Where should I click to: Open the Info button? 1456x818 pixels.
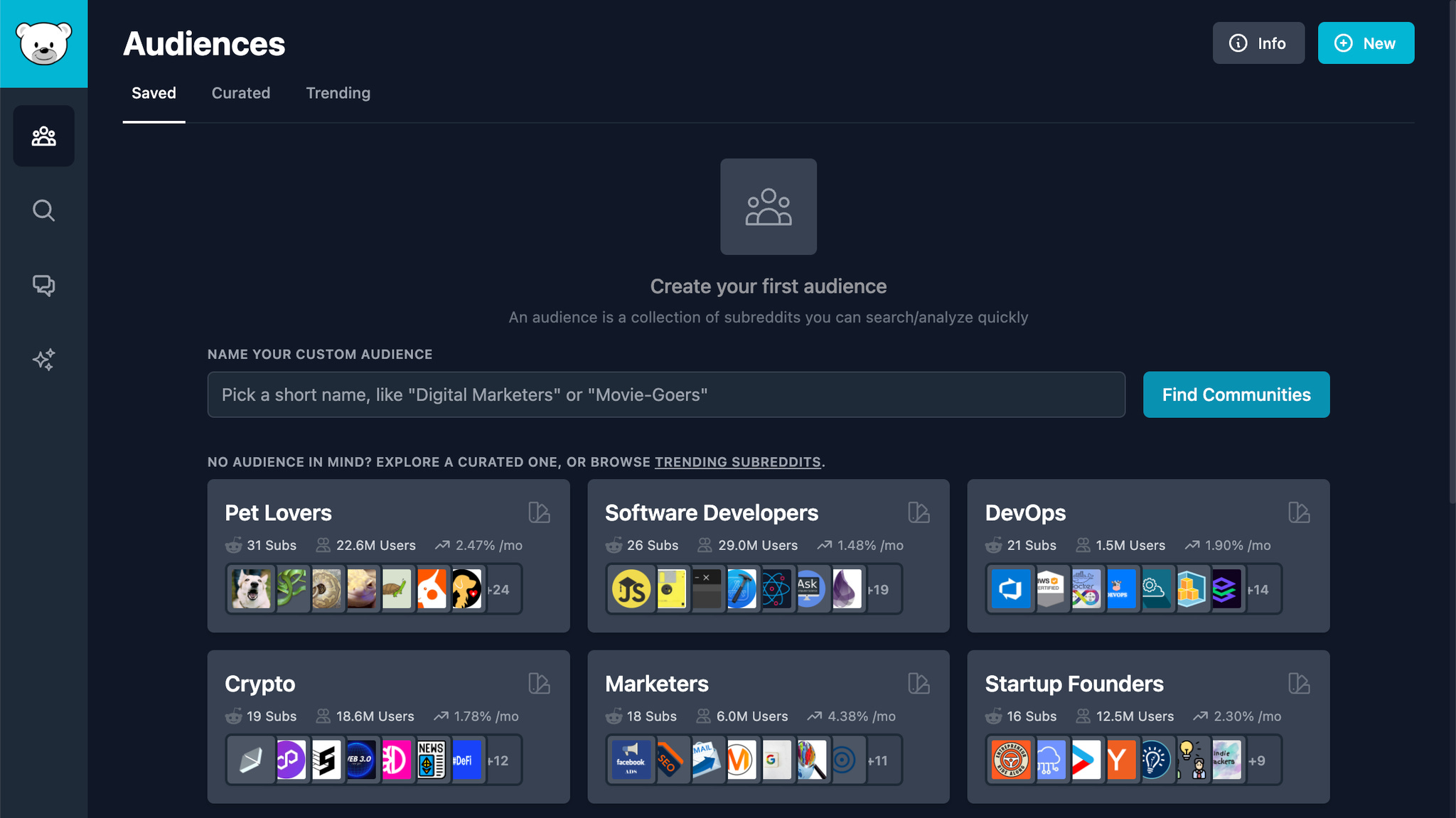[1258, 43]
